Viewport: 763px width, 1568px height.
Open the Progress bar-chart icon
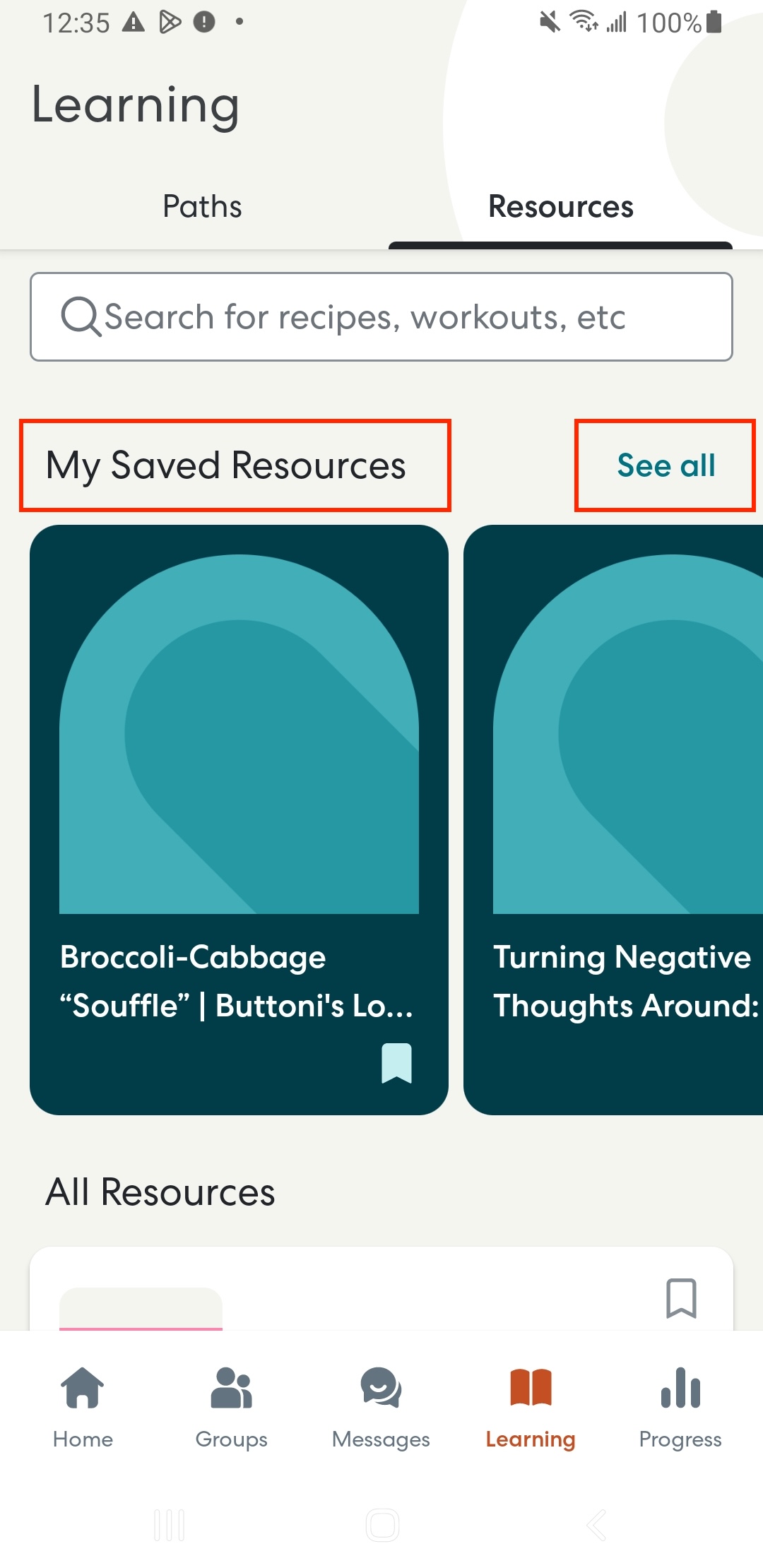point(680,1387)
